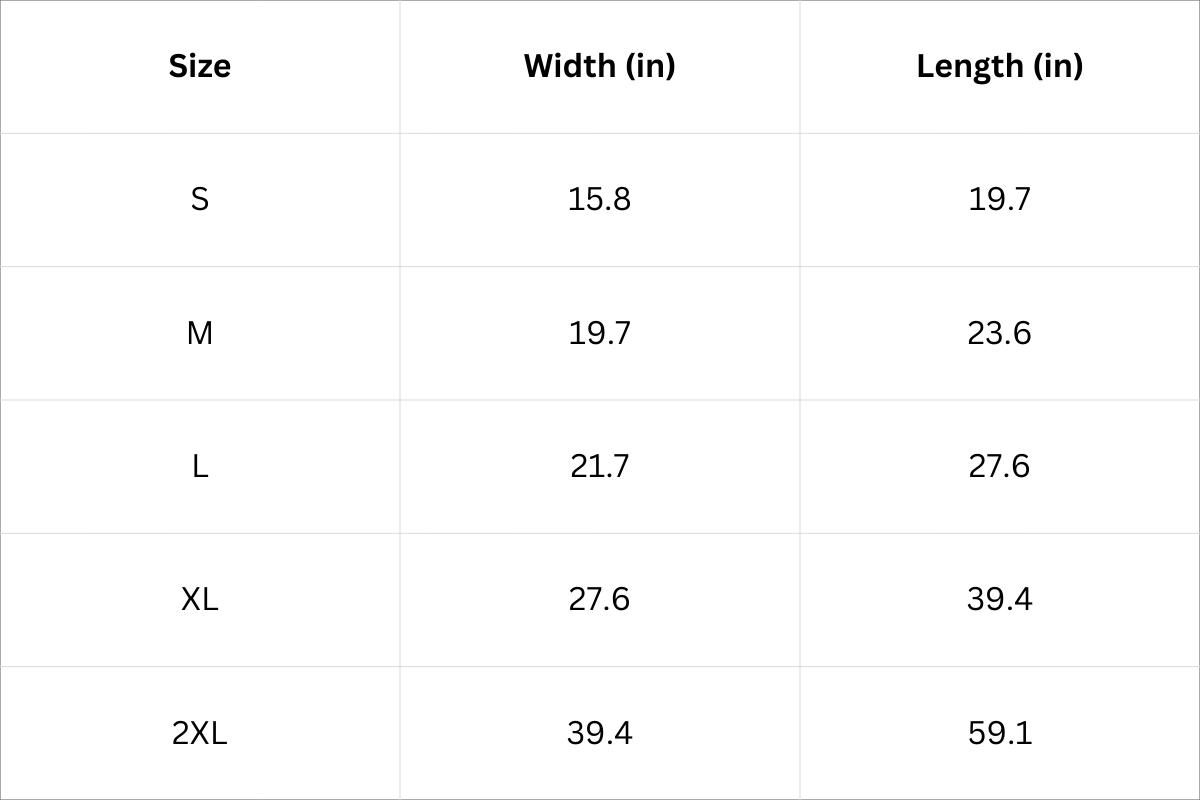Click length value 23.6 for size M
Image resolution: width=1200 pixels, height=800 pixels.
[x=999, y=332]
